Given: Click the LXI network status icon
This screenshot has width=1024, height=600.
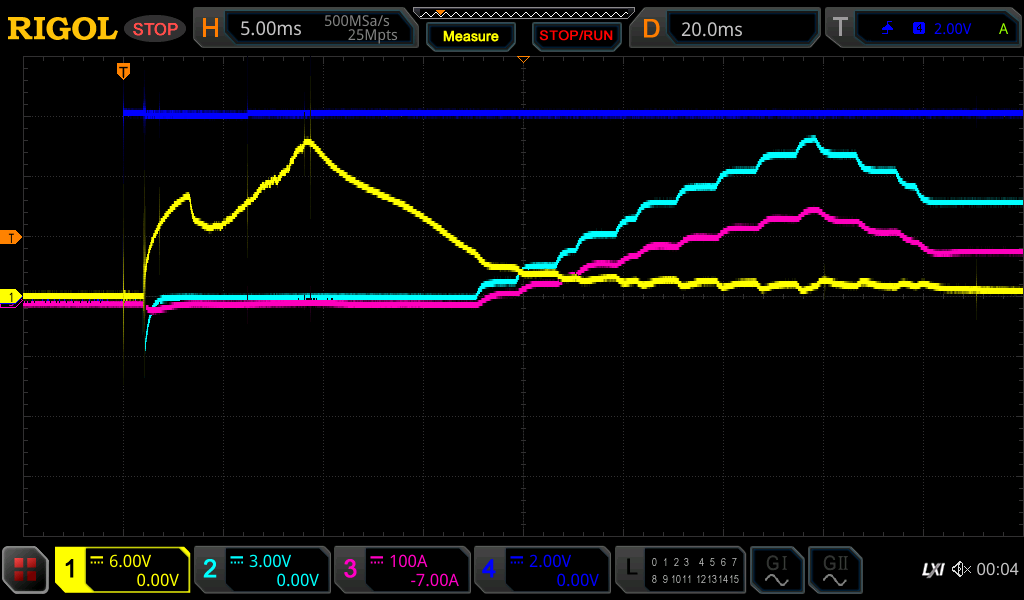Looking at the screenshot, I should pos(932,570).
